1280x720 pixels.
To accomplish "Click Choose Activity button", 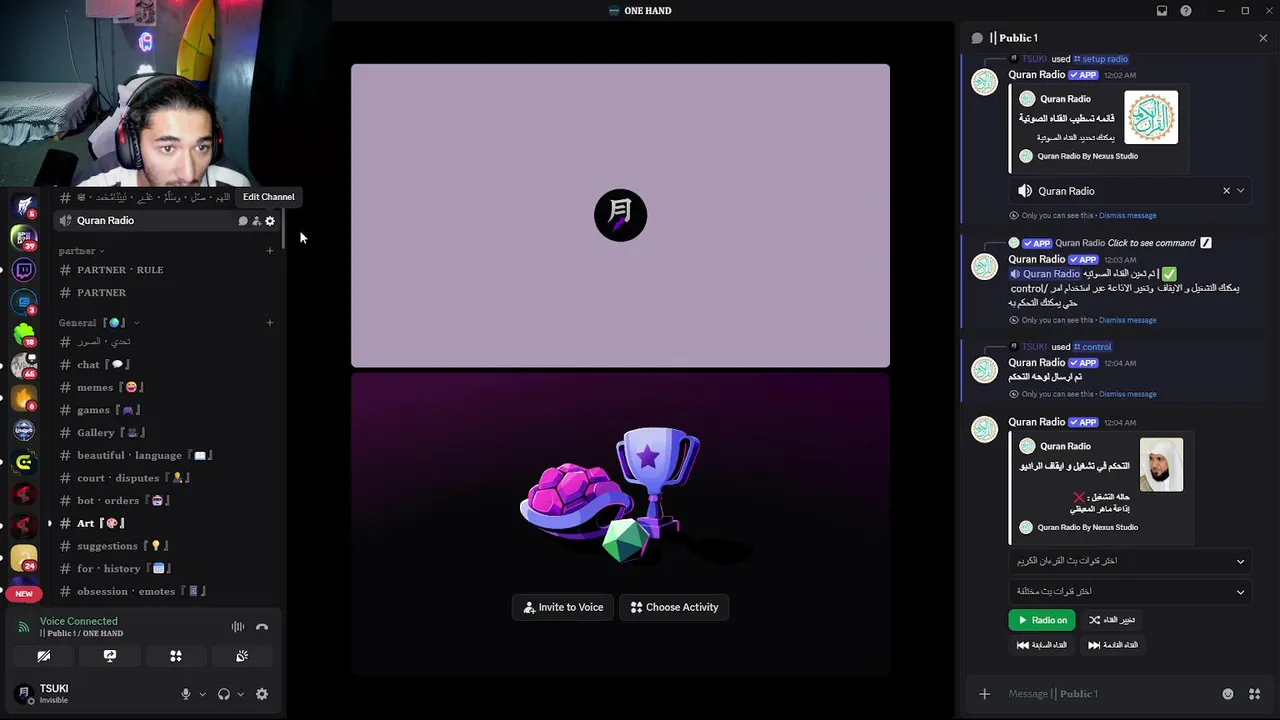I will click(675, 607).
